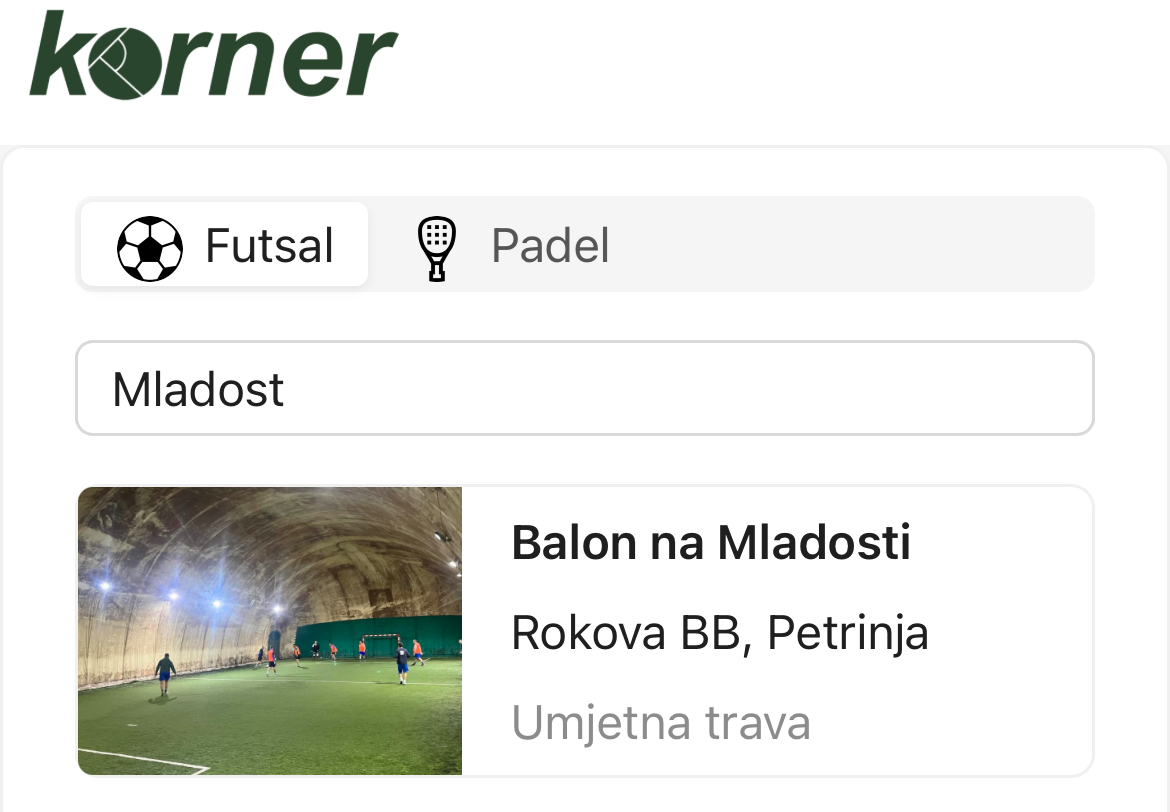
Task: Click the bright floodlights in the venue photo
Action: (x=172, y=595)
